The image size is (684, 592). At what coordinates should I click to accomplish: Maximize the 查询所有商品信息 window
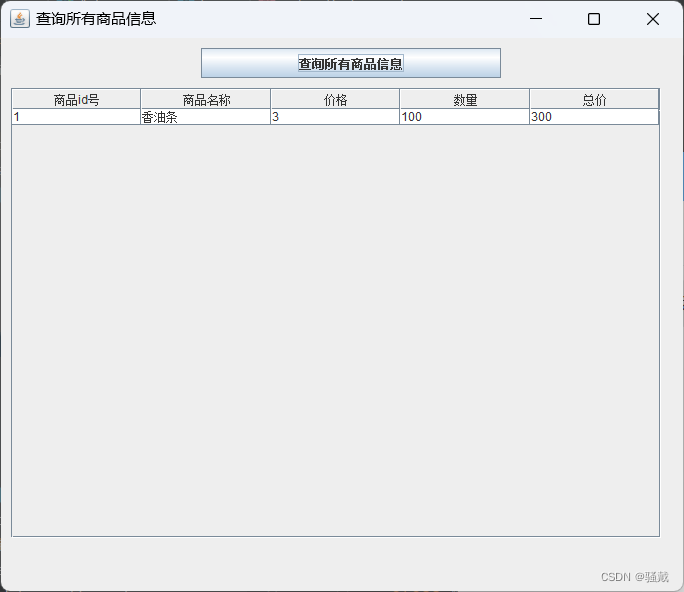click(x=594, y=19)
